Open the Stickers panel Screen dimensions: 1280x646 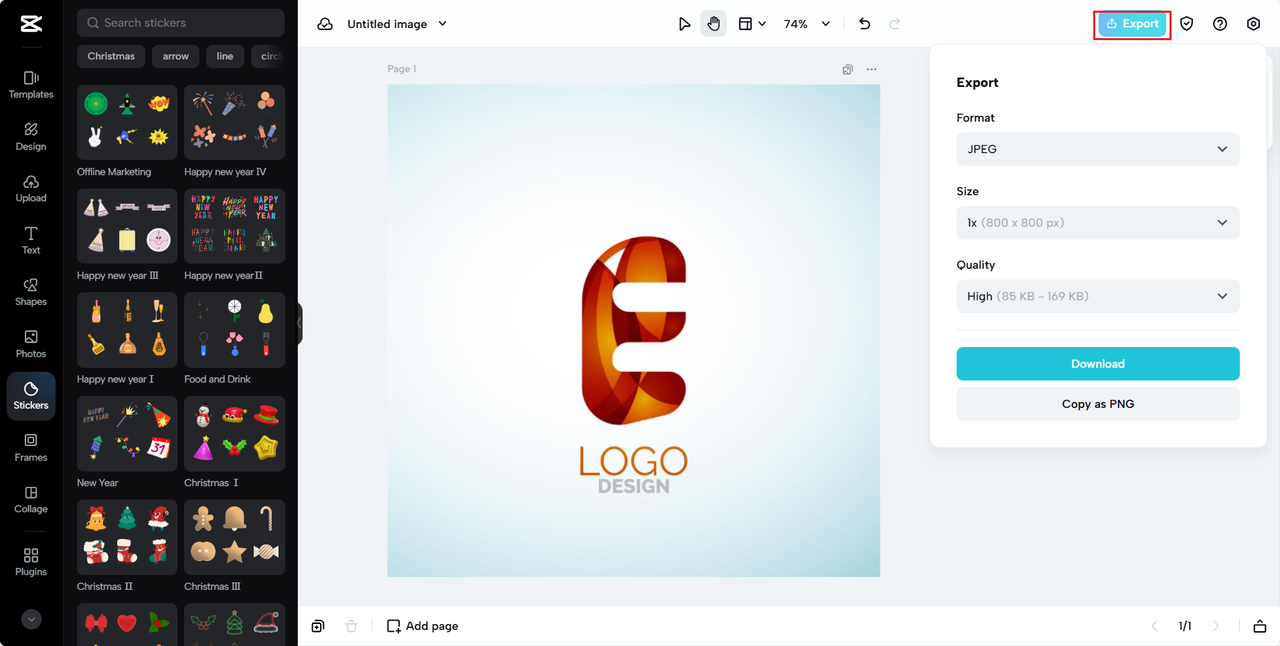31,396
